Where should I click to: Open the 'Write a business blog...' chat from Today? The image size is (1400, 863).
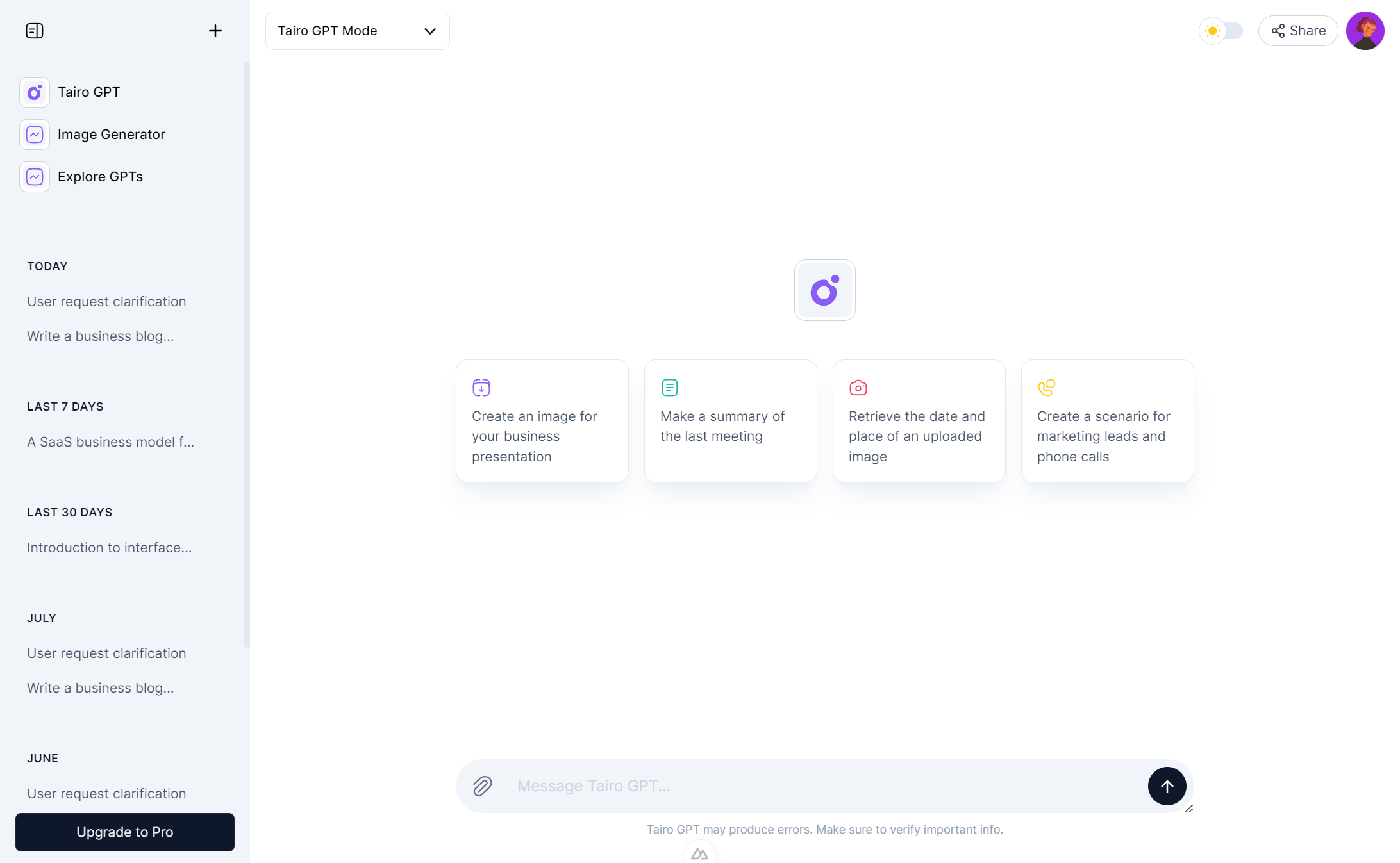point(100,336)
